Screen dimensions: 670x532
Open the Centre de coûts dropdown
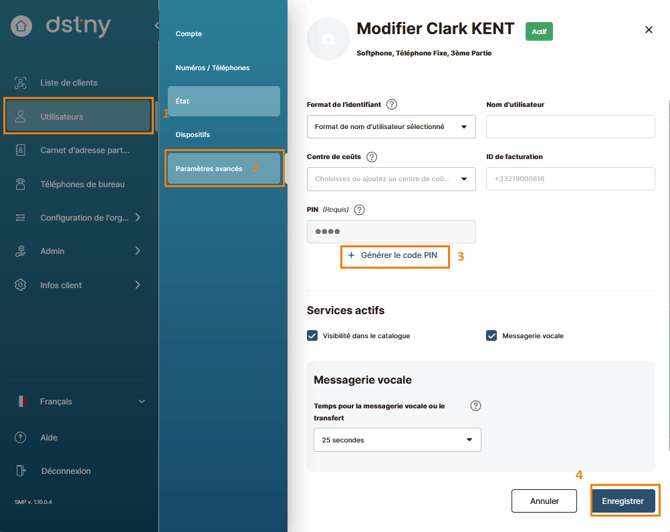pos(391,179)
